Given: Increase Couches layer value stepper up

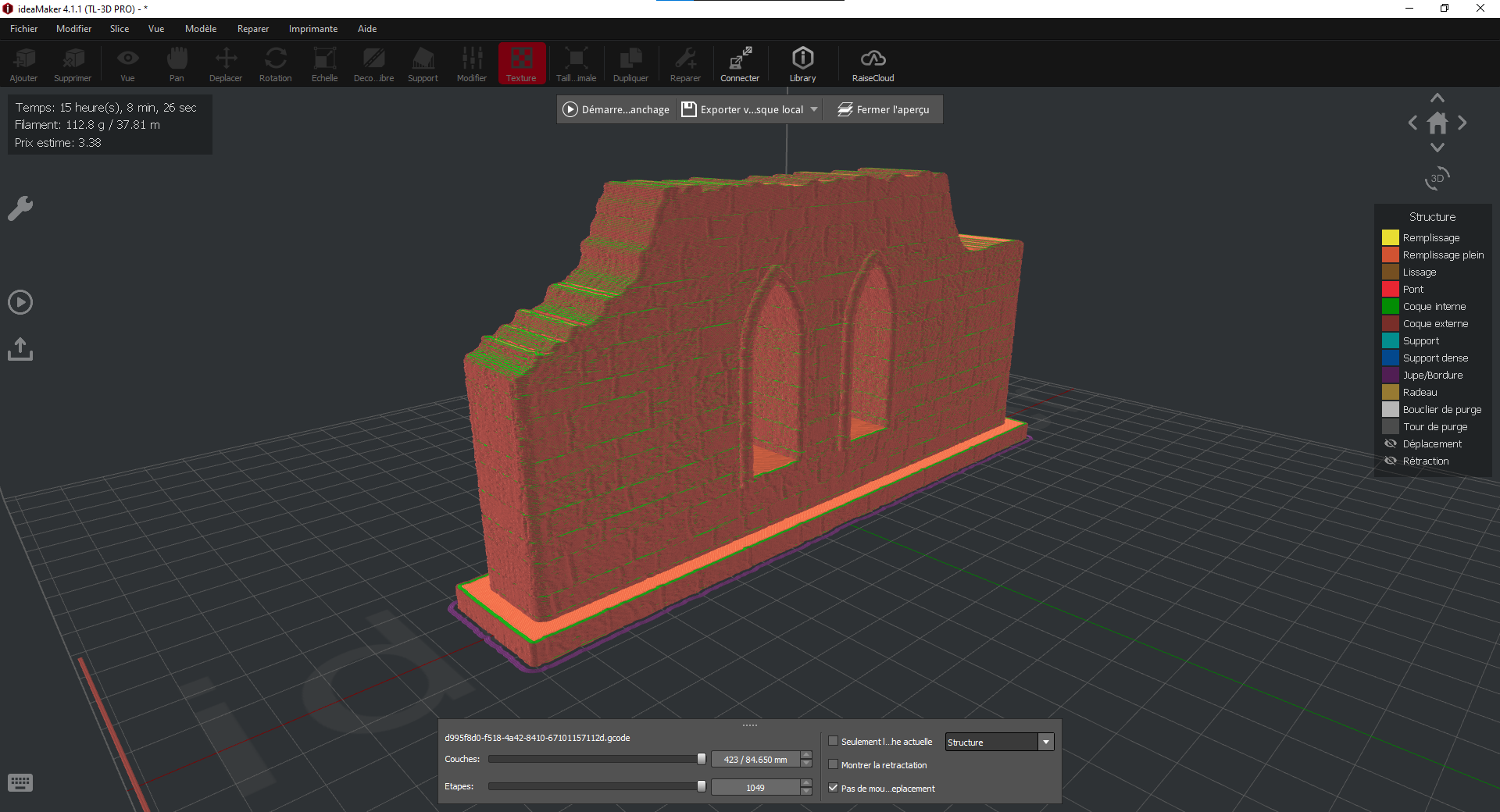Looking at the screenshot, I should (806, 755).
